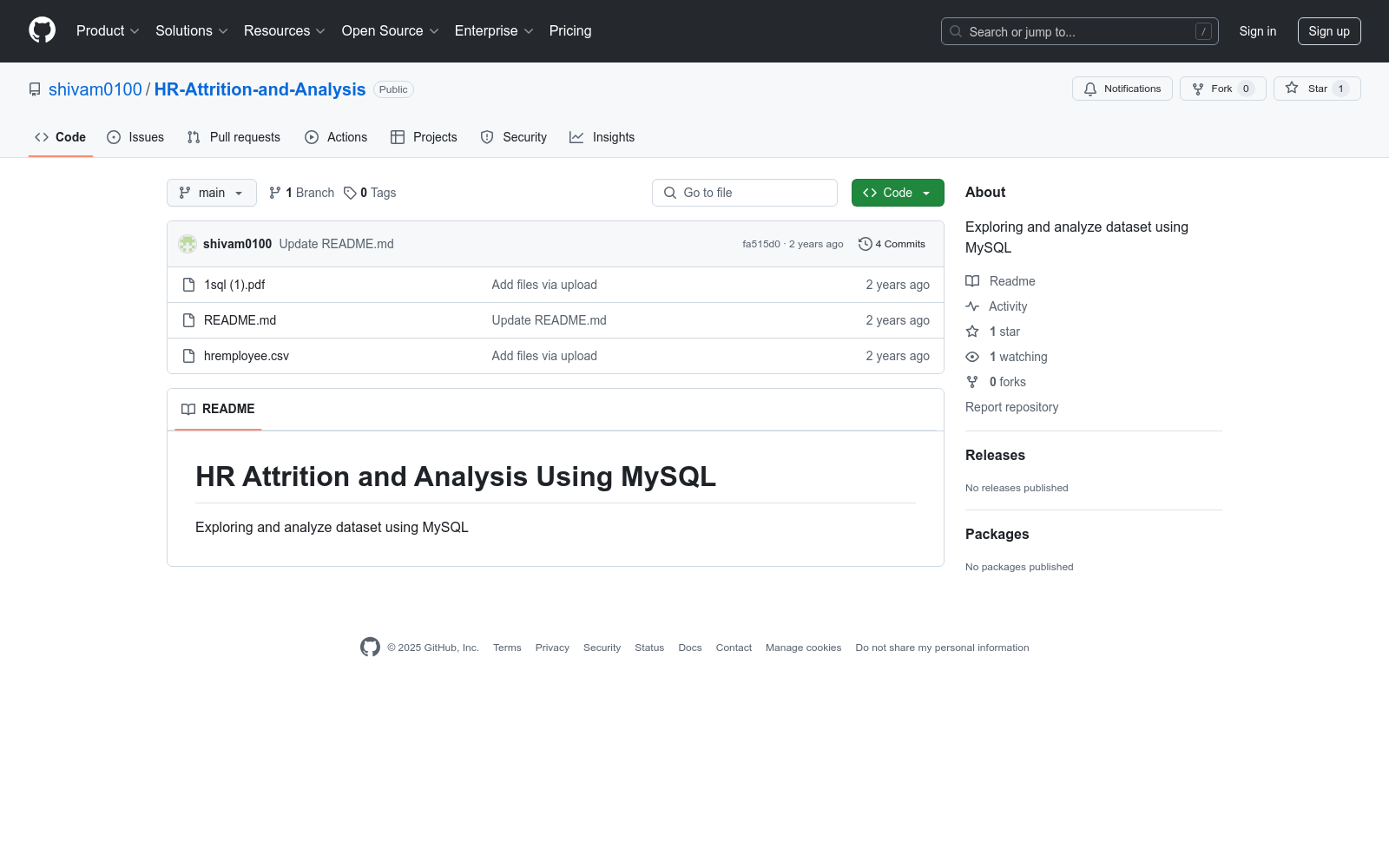This screenshot has width=1389, height=868.
Task: Click the file icon beside 1sql (1).pdf
Action: click(x=188, y=285)
